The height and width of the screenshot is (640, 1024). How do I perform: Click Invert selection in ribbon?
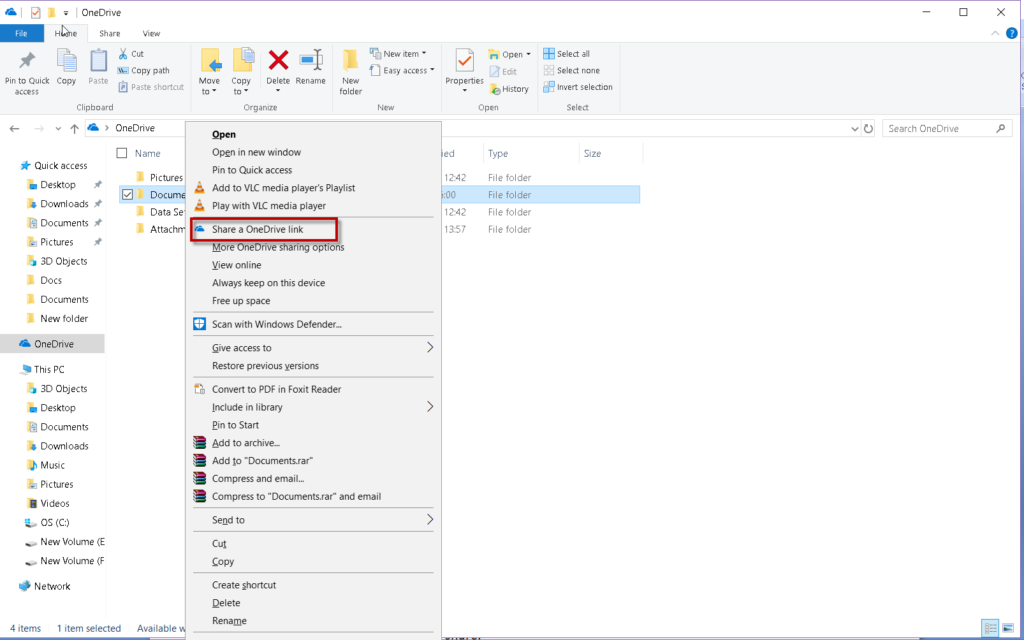(578, 87)
